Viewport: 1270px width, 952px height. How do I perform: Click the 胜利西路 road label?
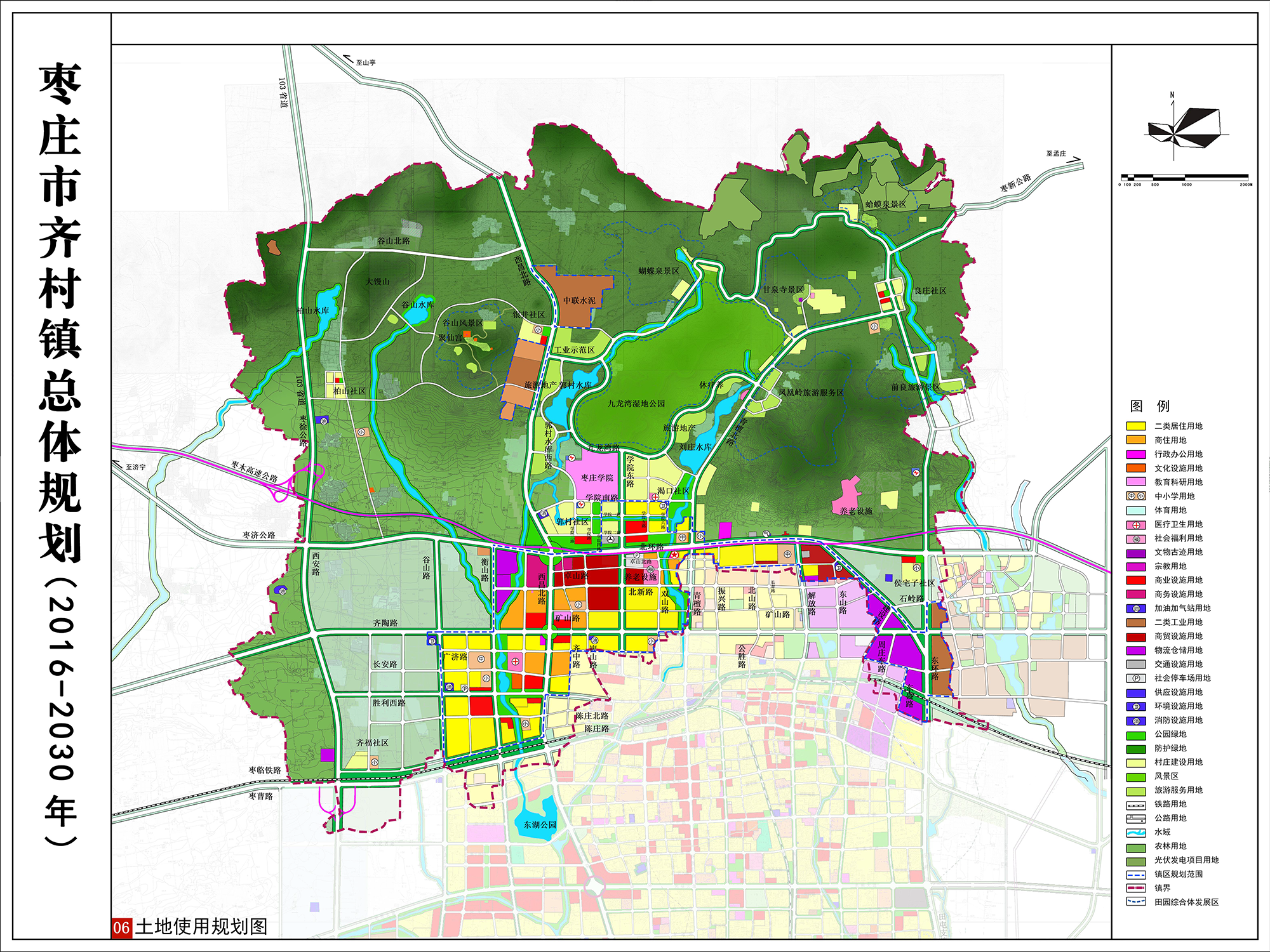(389, 703)
